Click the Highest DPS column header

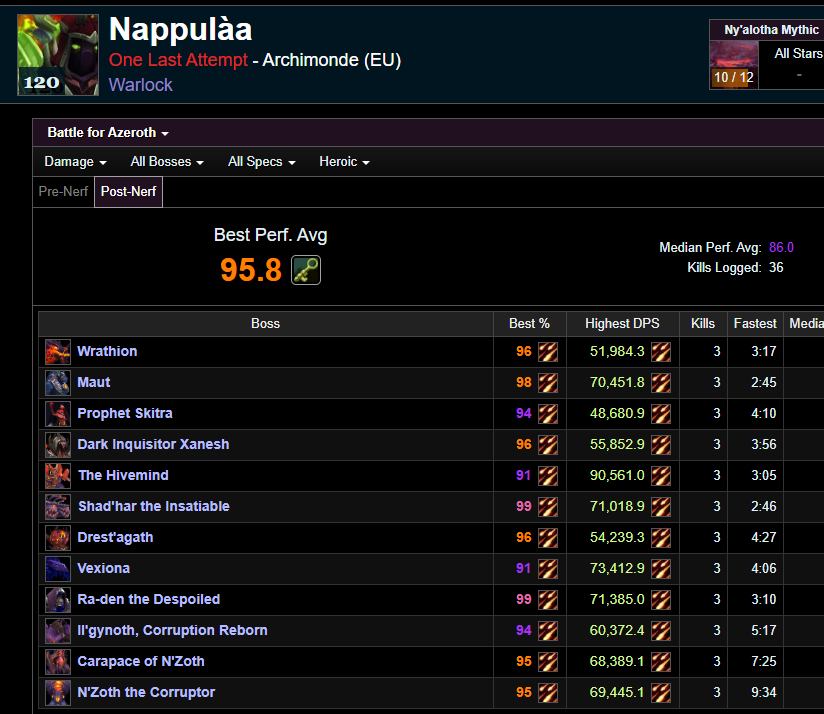point(623,324)
